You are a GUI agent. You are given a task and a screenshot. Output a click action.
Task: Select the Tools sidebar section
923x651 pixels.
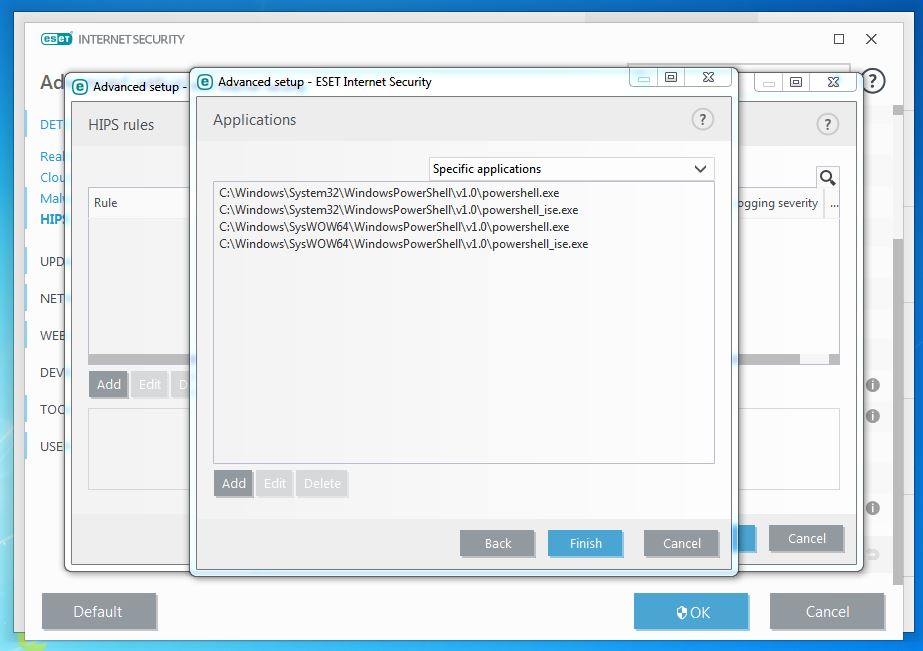(x=52, y=410)
